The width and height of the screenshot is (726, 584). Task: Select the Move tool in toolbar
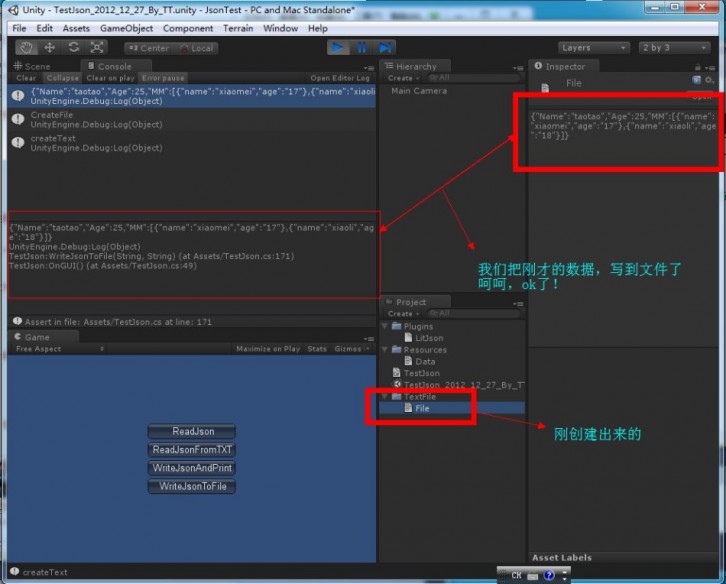[50, 48]
